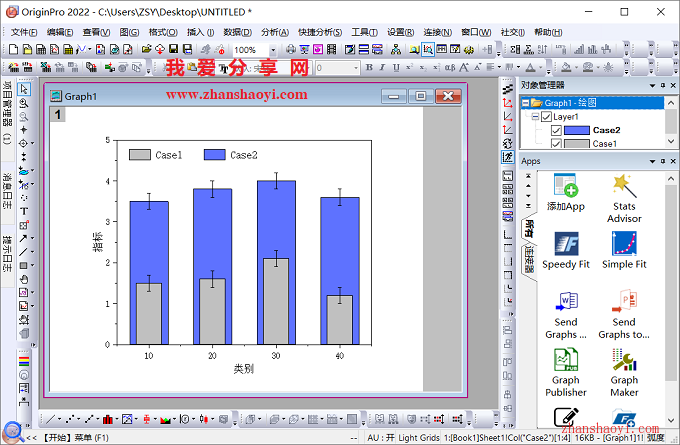Select the Pointer tool in tools toolbar
The image size is (680, 445).
(x=24, y=89)
